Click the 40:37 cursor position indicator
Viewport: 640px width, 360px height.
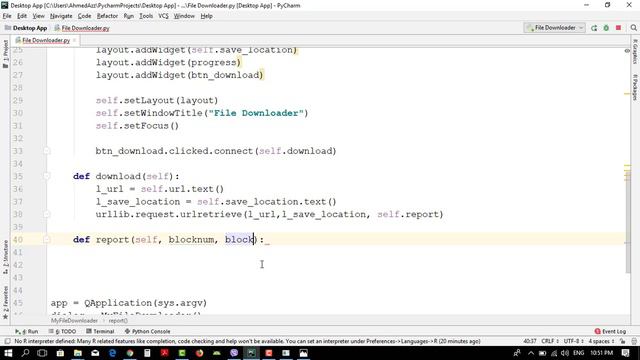pos(530,341)
